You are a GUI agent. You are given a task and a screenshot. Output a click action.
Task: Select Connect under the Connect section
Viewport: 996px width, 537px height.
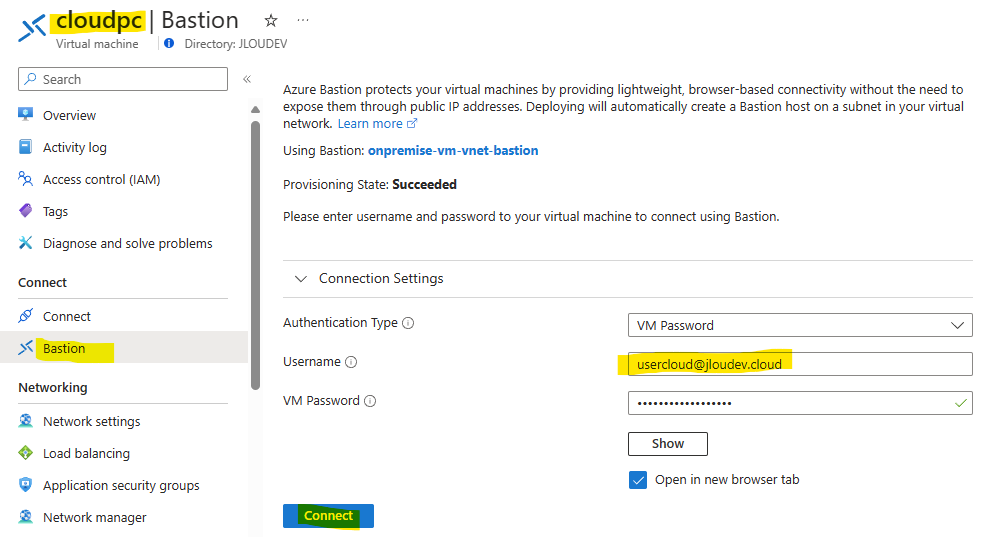point(67,316)
